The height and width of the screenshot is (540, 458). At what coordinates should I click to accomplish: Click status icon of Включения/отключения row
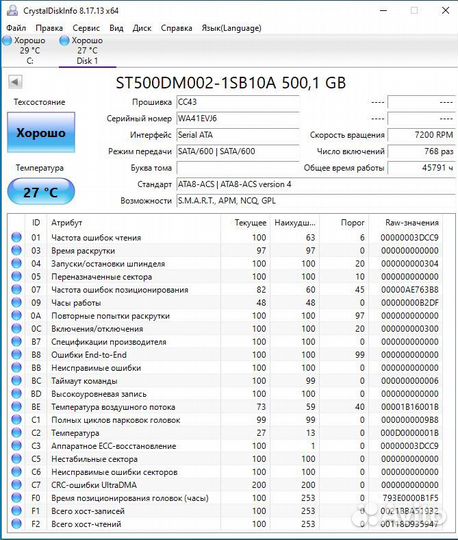pyautogui.click(x=16, y=329)
